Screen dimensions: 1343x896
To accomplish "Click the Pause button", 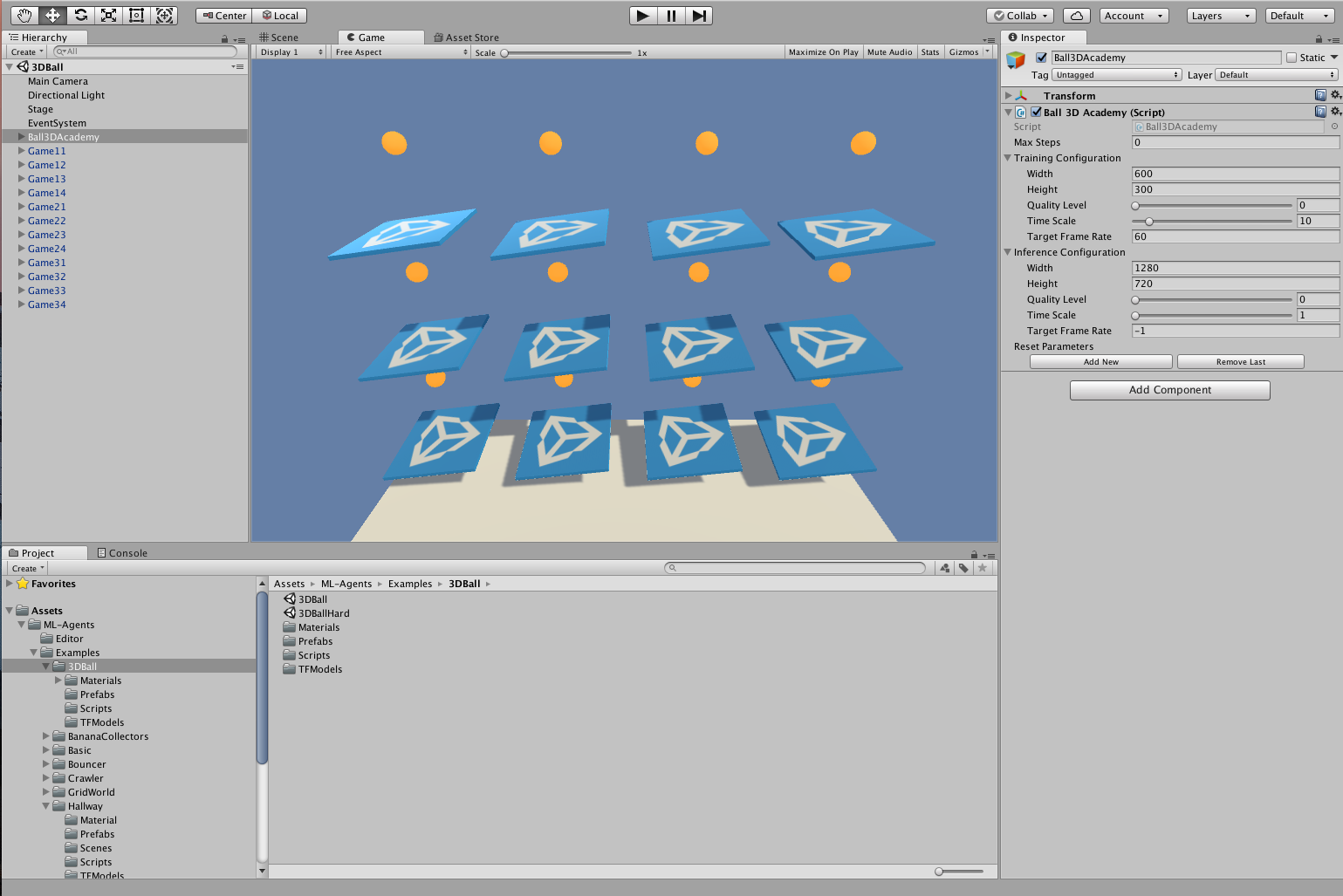I will click(x=671, y=16).
